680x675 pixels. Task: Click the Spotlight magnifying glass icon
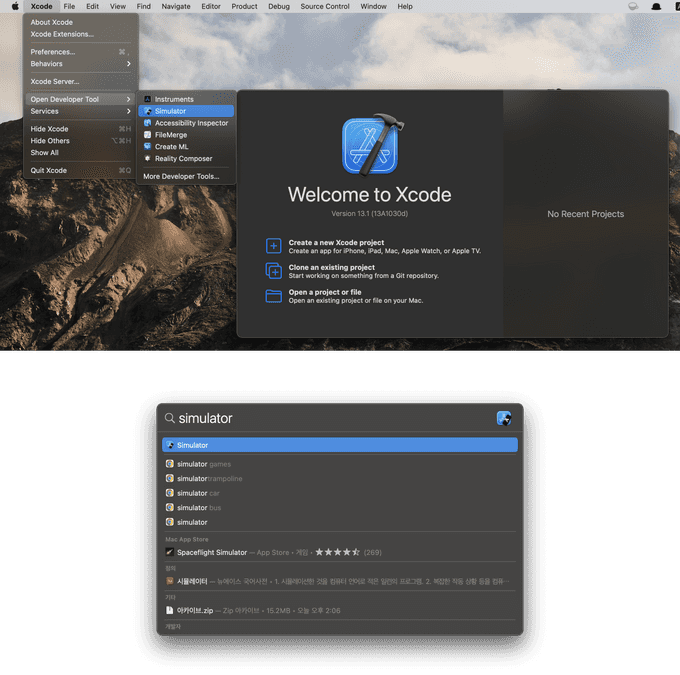[x=170, y=418]
